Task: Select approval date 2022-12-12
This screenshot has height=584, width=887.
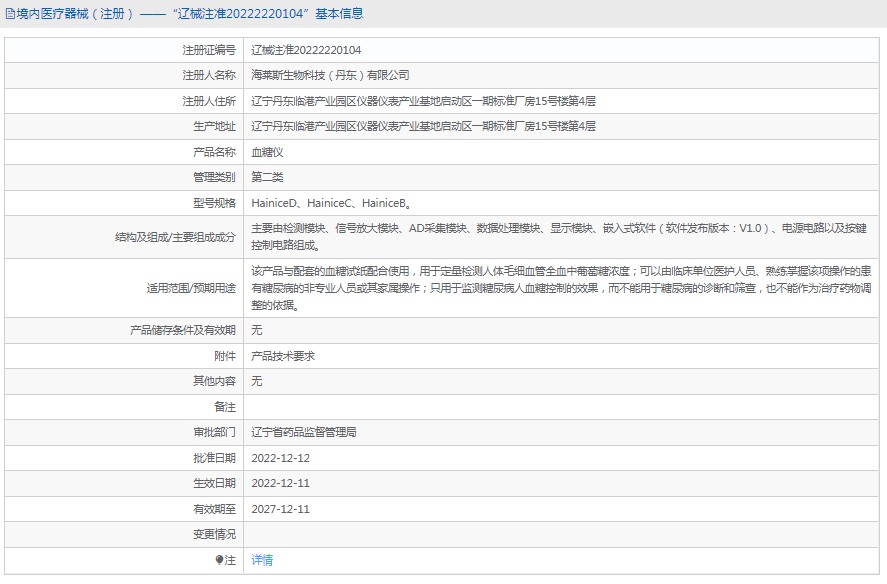Action: (x=281, y=458)
